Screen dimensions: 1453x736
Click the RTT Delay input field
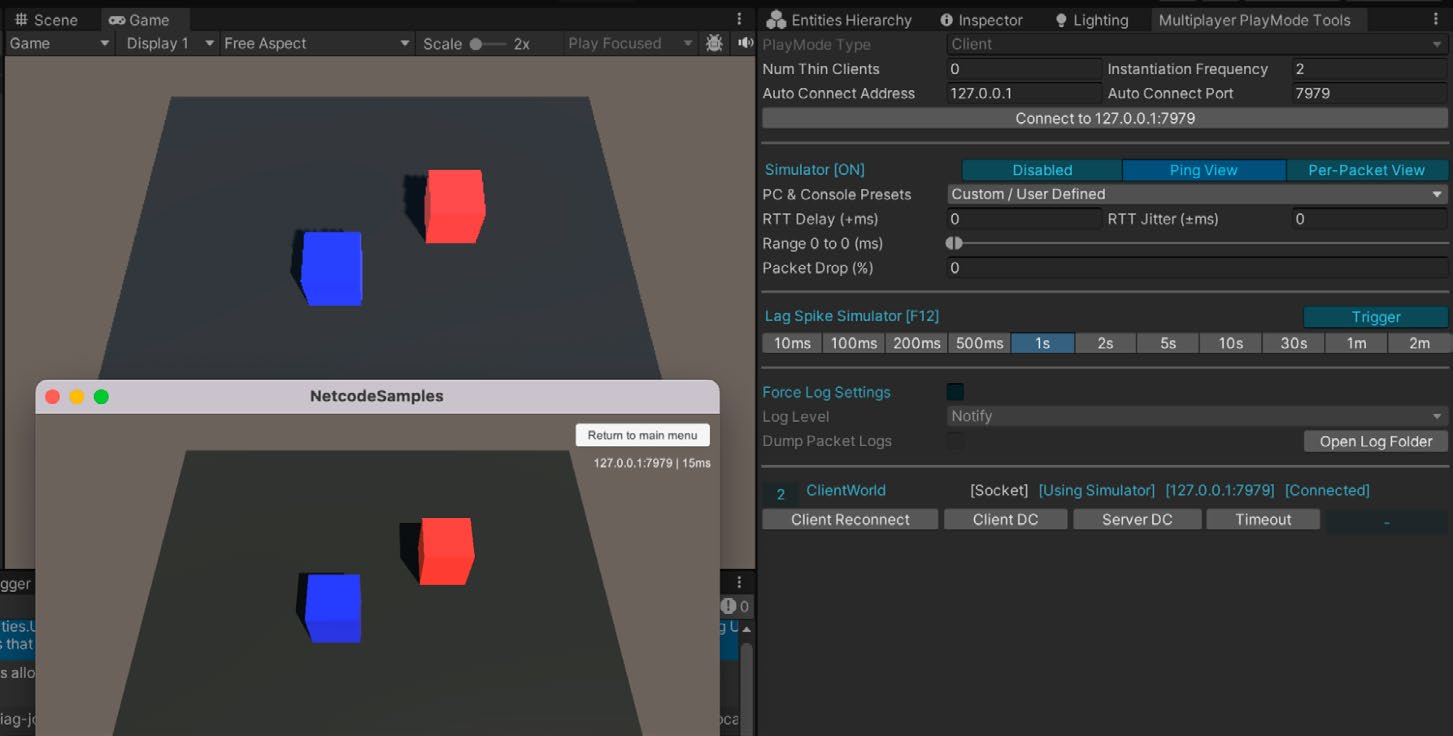tap(1024, 219)
